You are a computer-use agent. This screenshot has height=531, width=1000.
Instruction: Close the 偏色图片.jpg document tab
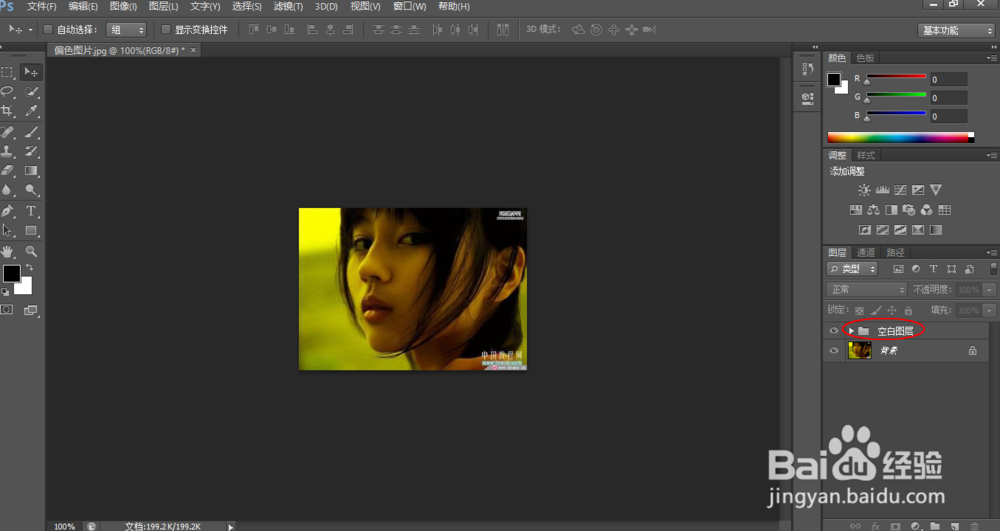(x=193, y=50)
